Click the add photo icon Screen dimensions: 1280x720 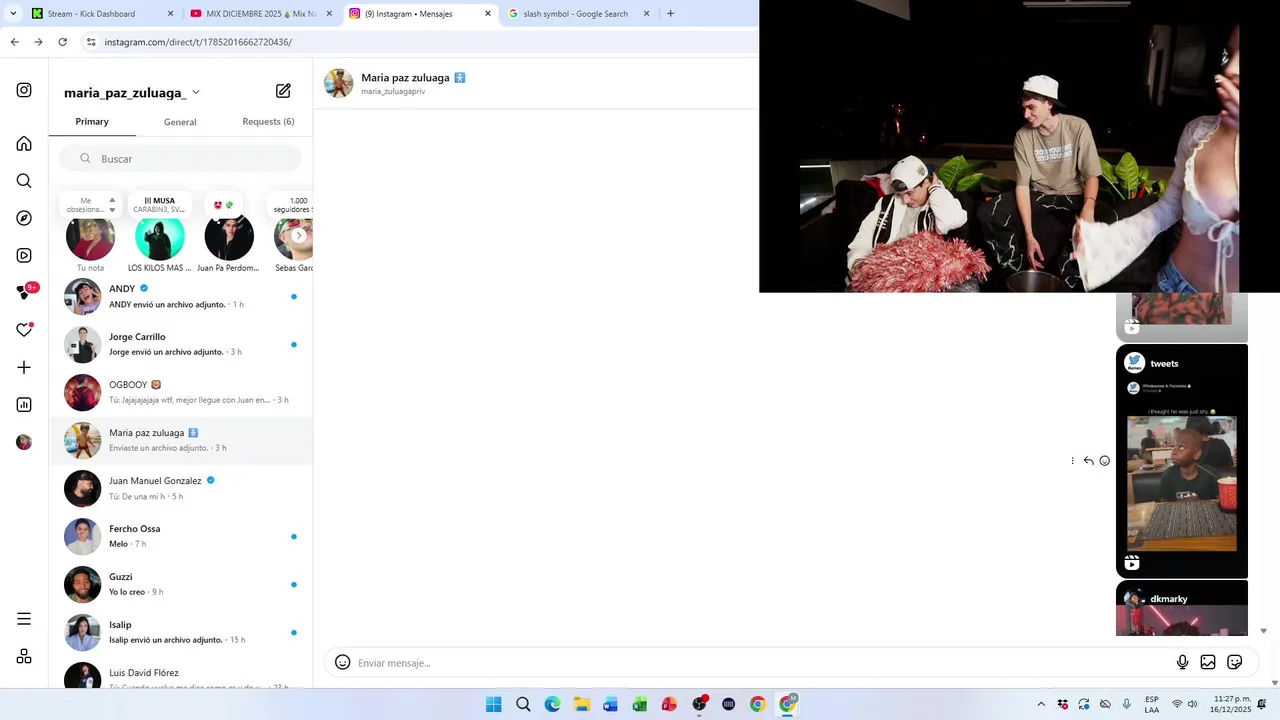[1208, 662]
